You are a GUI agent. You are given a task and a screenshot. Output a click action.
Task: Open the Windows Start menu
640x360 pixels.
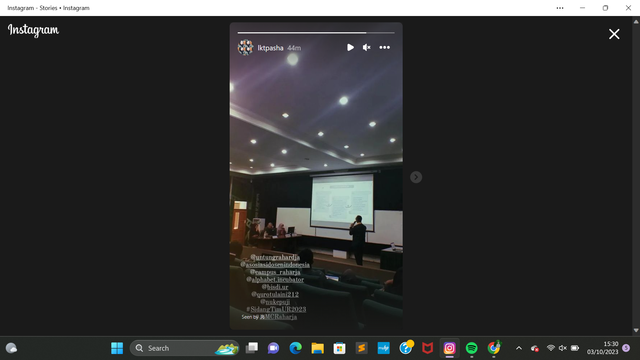(117, 348)
